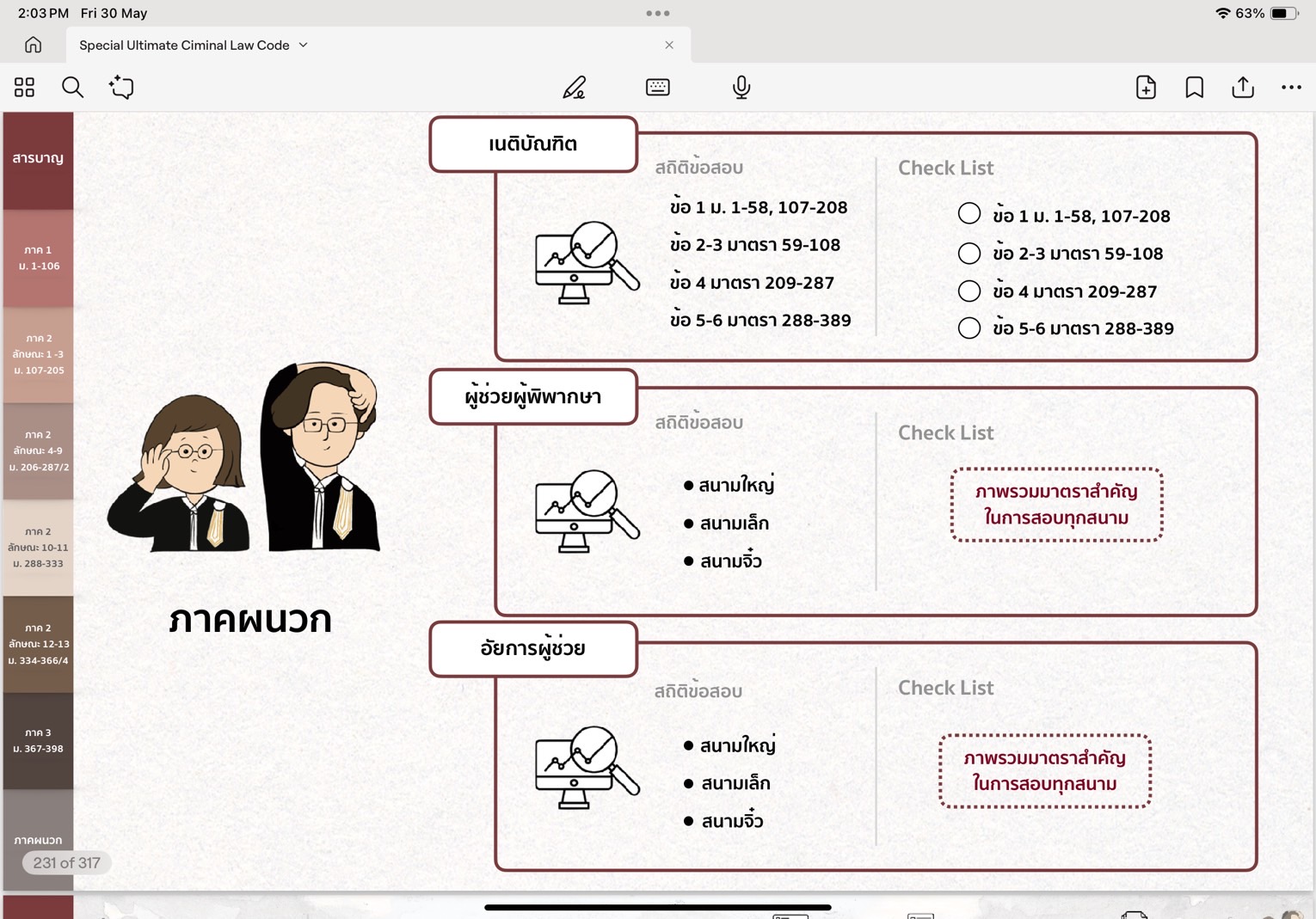Select สนามใหญ่ under อัยการผู้ช่วย

click(737, 745)
